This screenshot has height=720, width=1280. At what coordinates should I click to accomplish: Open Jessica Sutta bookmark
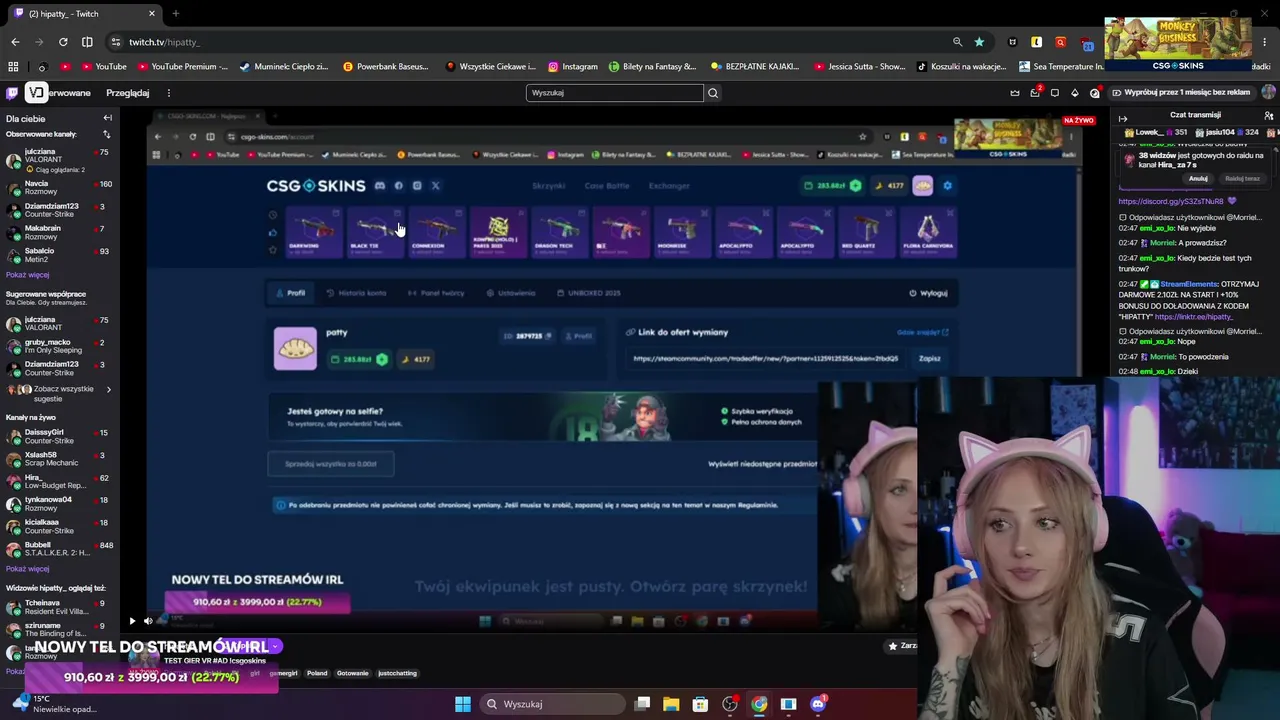(x=860, y=67)
